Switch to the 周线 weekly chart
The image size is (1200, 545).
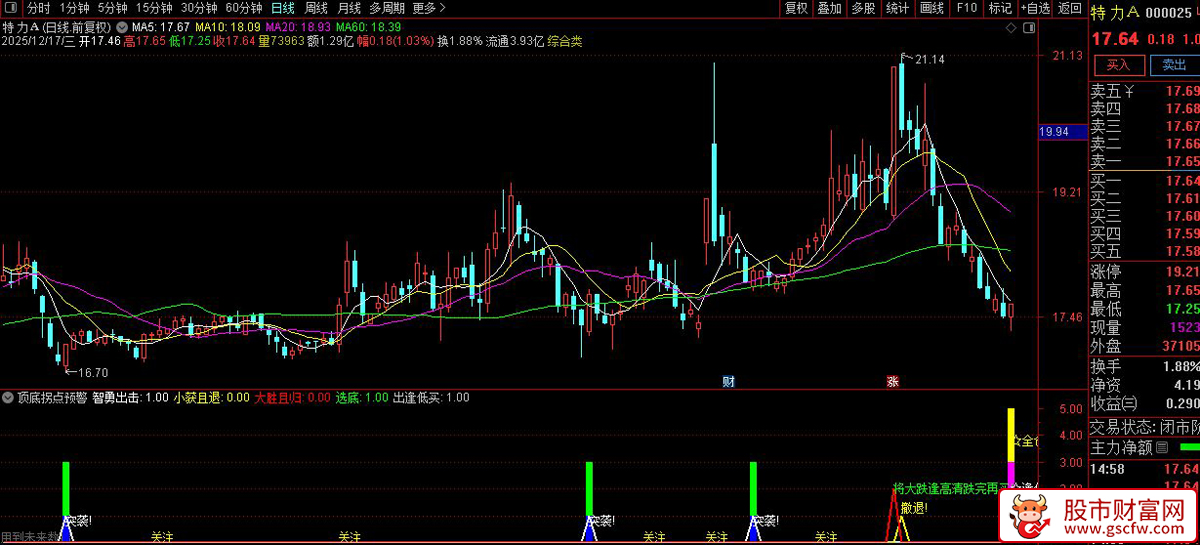coord(316,8)
